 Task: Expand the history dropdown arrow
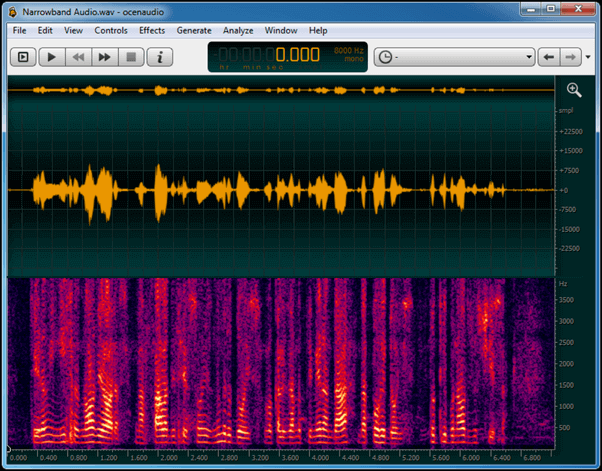click(x=528, y=57)
